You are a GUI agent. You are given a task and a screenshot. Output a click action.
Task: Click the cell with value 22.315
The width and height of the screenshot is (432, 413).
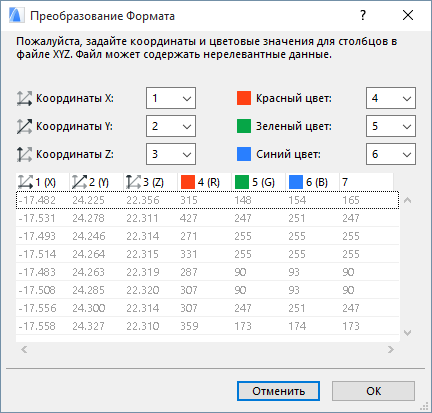click(143, 254)
